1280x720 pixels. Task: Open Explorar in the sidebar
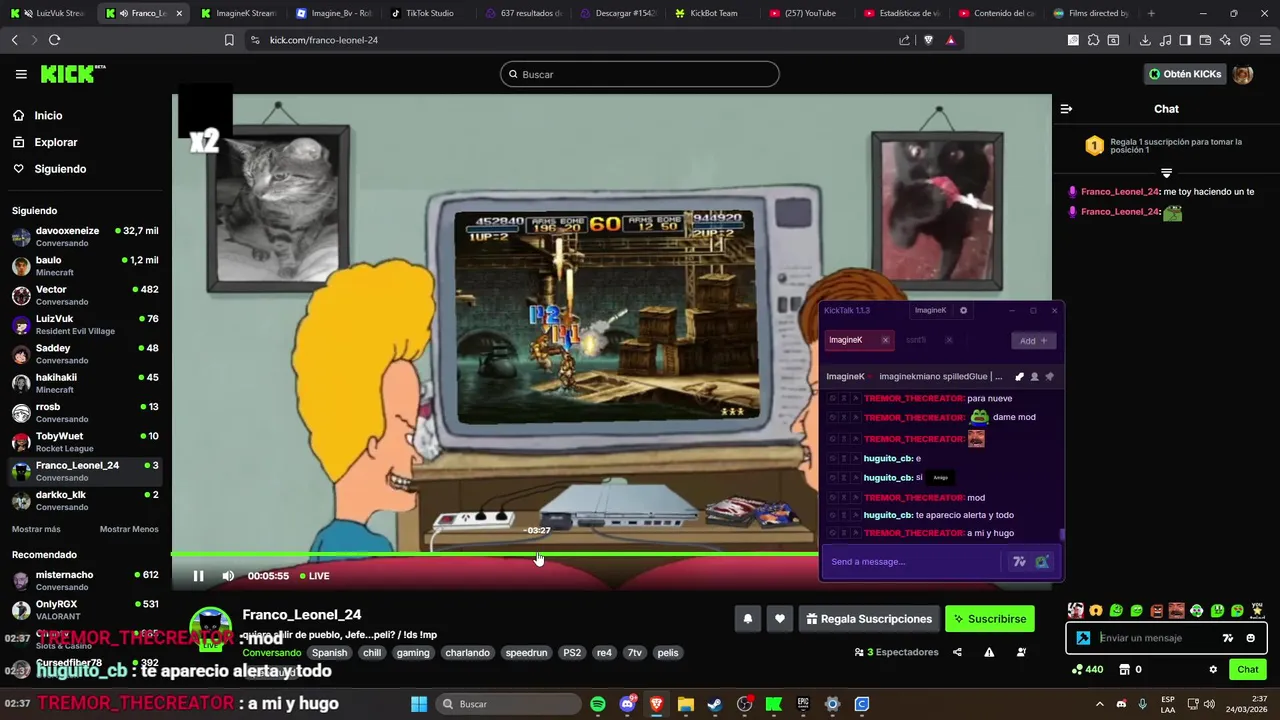(45, 142)
